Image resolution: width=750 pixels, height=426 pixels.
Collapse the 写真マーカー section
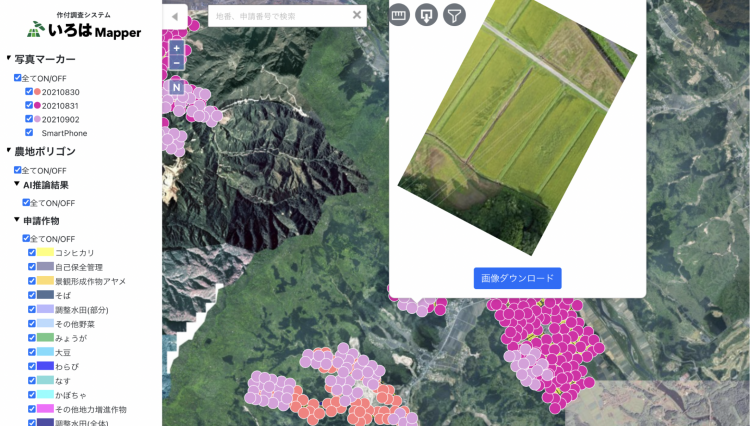click(9, 58)
